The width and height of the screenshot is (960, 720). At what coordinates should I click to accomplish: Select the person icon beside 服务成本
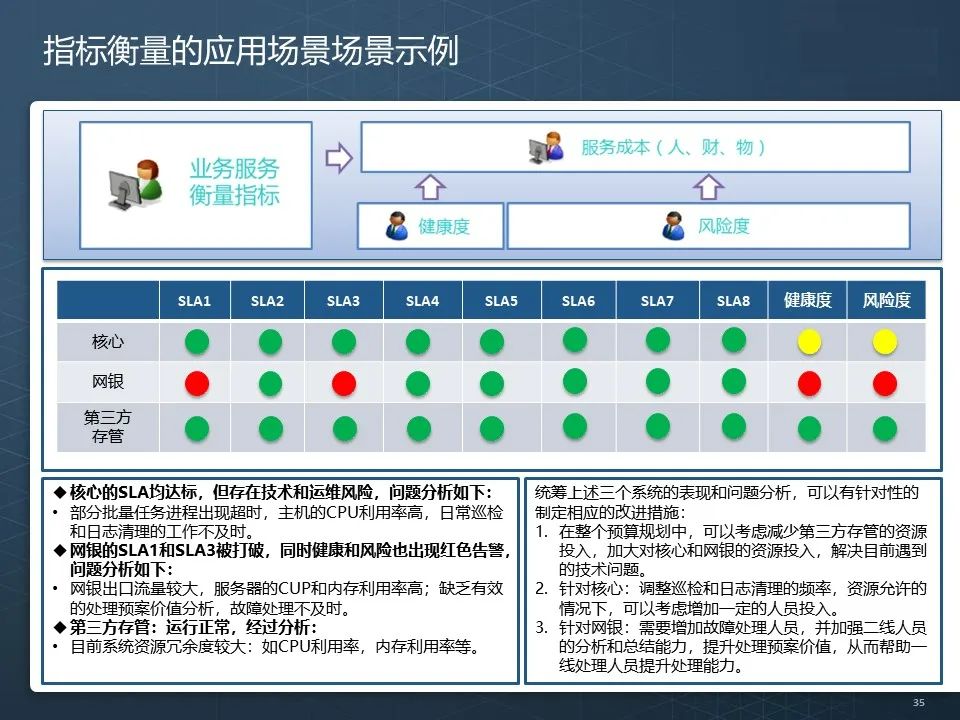coord(548,146)
